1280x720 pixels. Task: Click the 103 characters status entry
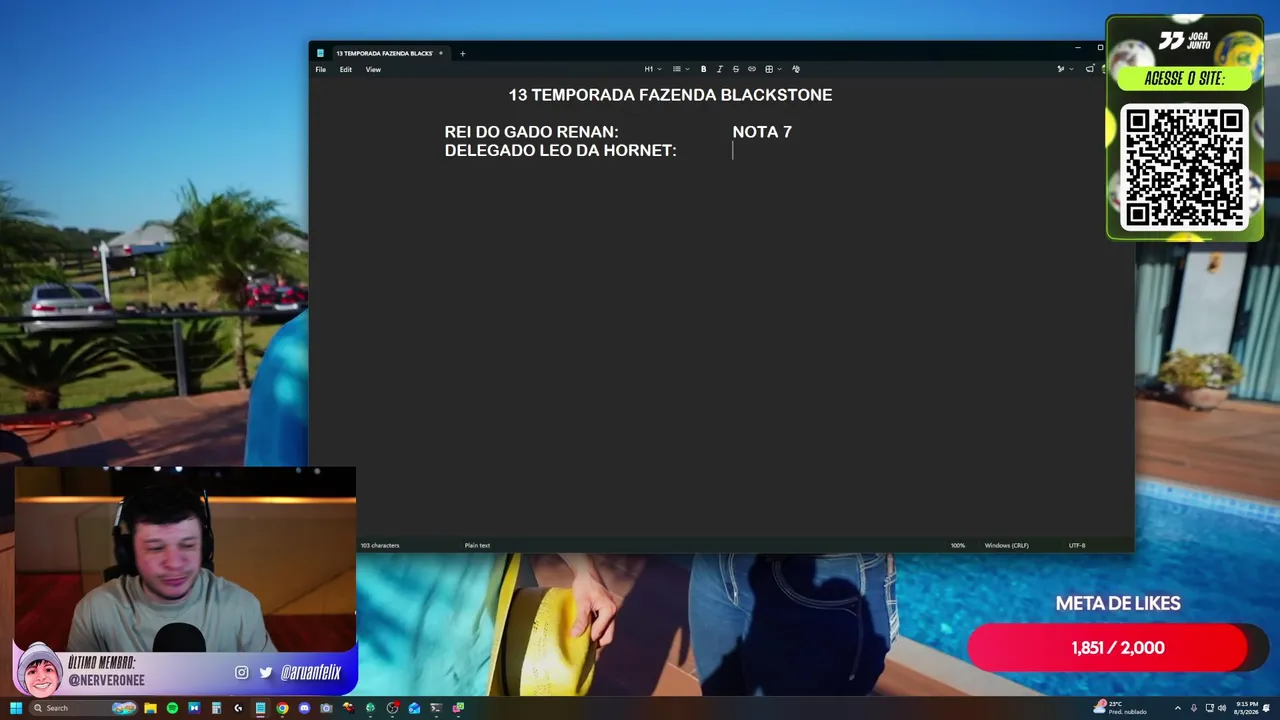tap(380, 545)
